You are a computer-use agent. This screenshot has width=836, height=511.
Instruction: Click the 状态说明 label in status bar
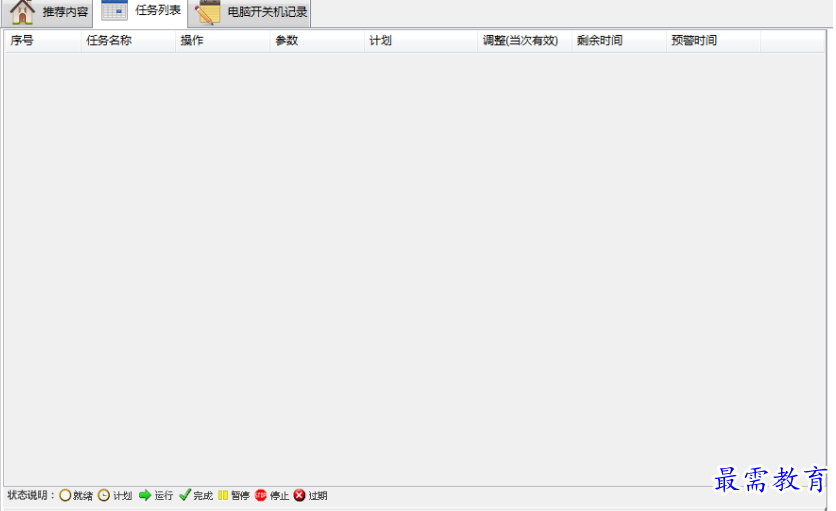coord(31,496)
